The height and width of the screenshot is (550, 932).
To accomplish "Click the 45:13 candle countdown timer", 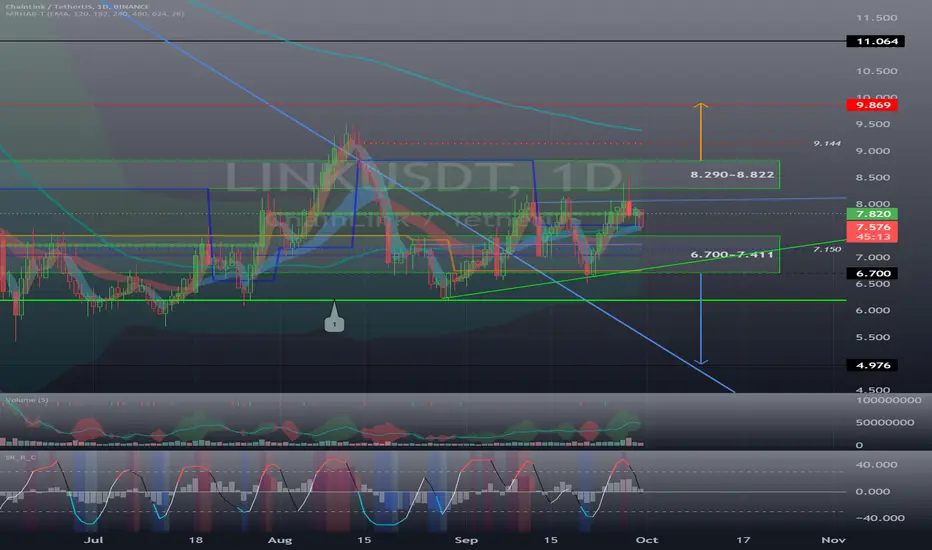I will click(x=872, y=237).
